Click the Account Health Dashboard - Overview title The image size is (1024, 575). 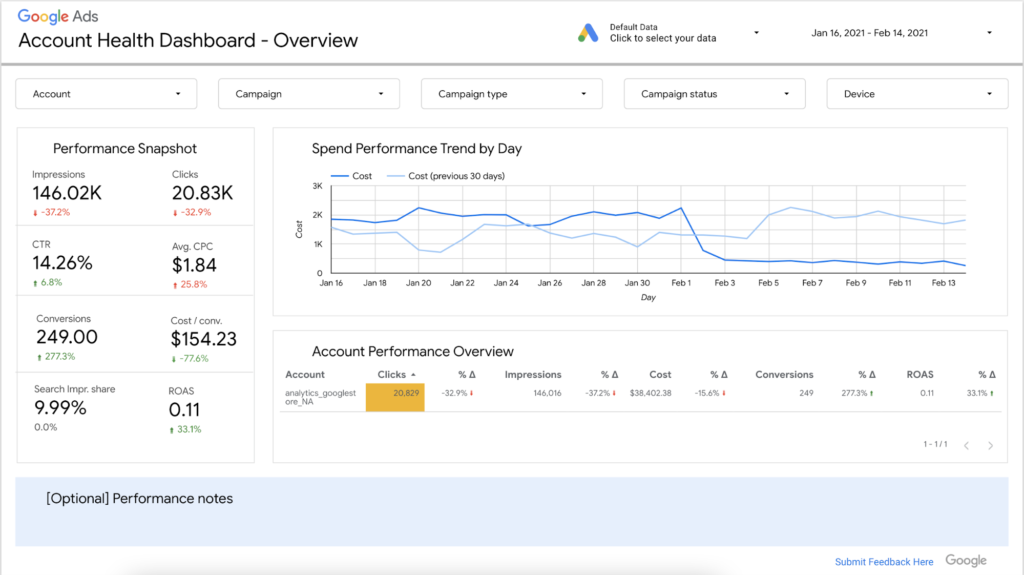pos(188,41)
